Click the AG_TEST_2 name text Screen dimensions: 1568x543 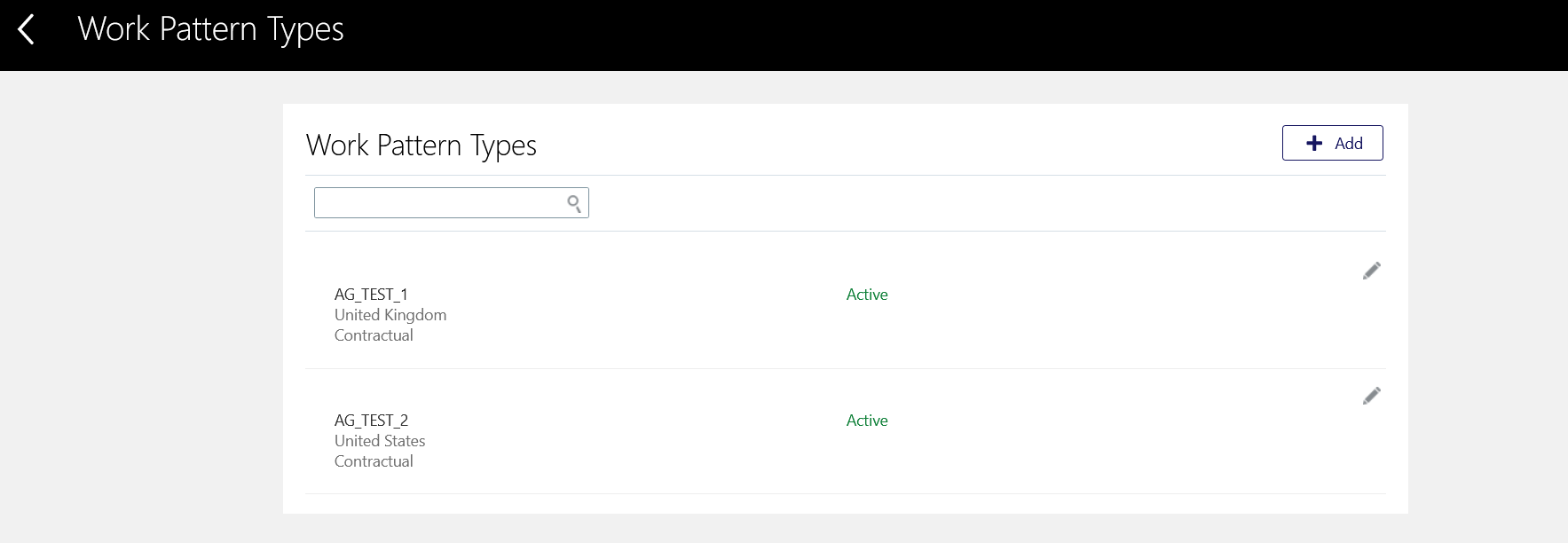370,420
